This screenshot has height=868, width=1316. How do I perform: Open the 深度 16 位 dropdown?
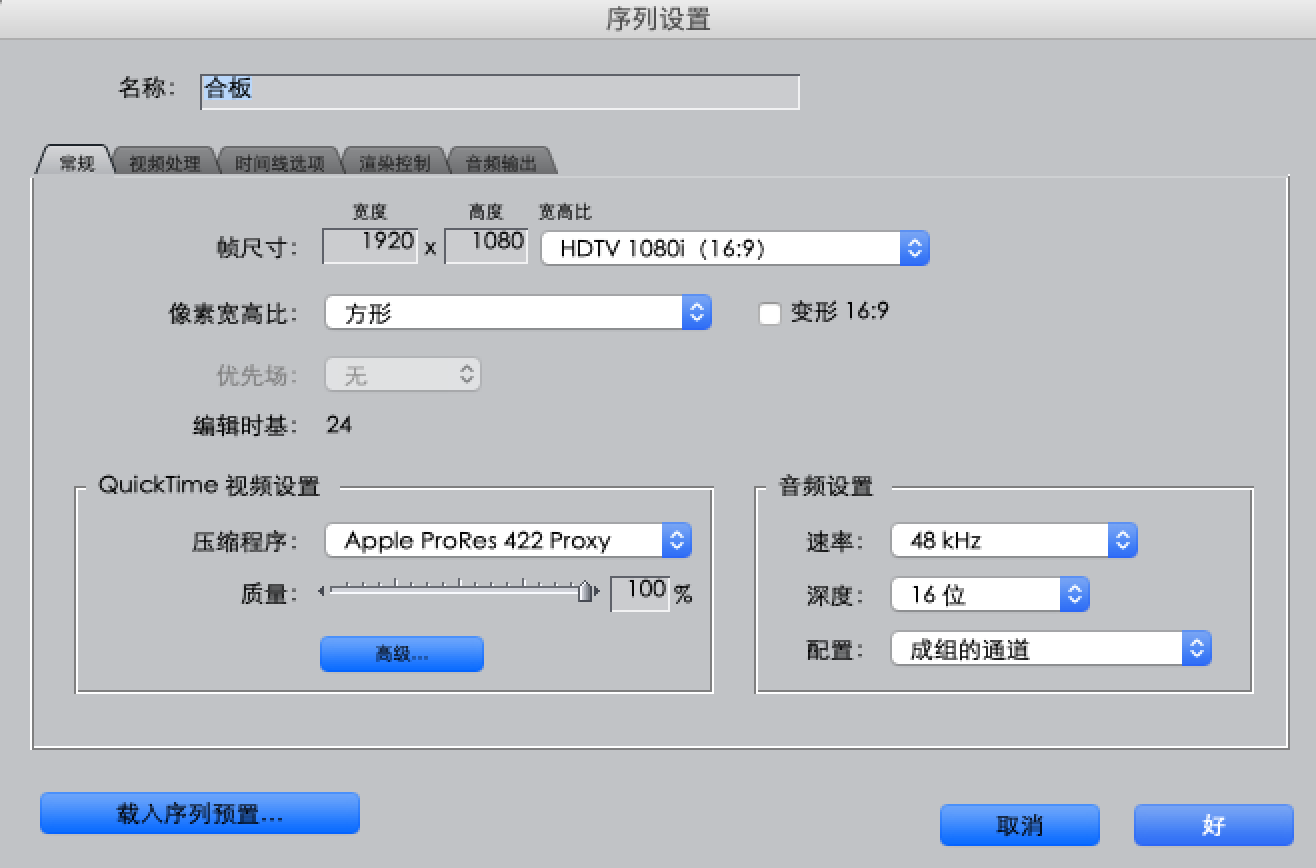988,595
